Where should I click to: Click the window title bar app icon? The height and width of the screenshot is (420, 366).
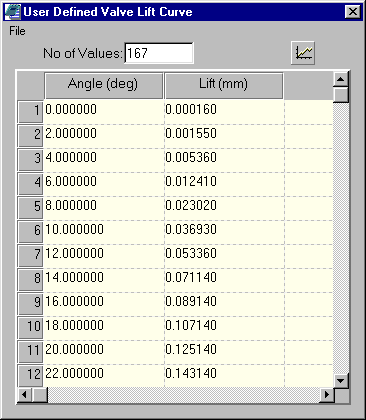click(x=13, y=12)
